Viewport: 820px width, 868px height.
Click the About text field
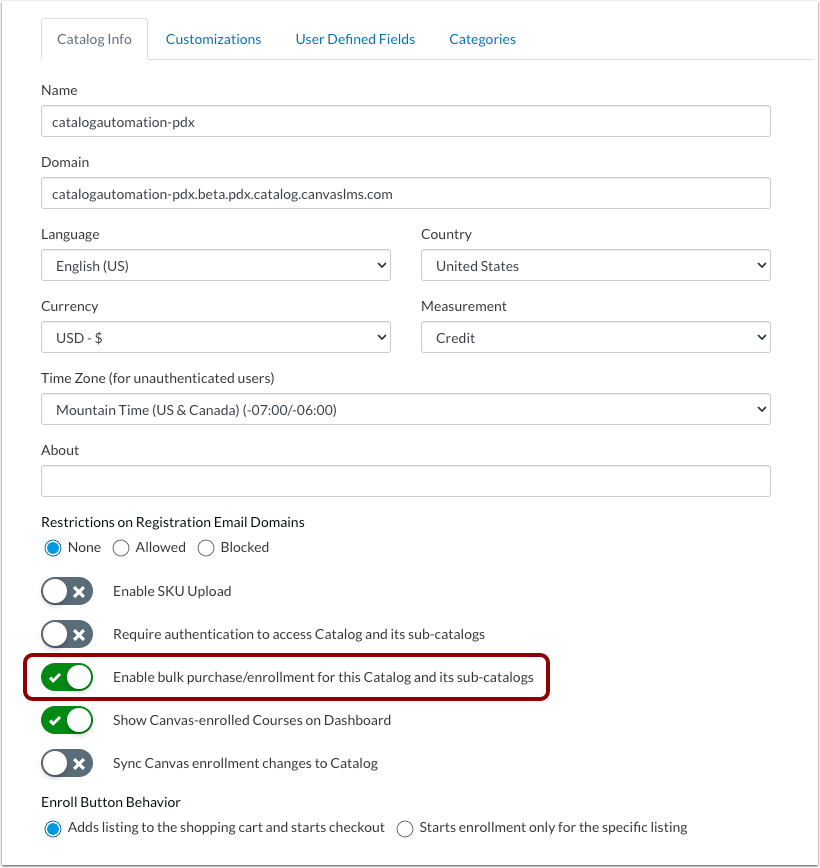pyautogui.click(x=406, y=481)
